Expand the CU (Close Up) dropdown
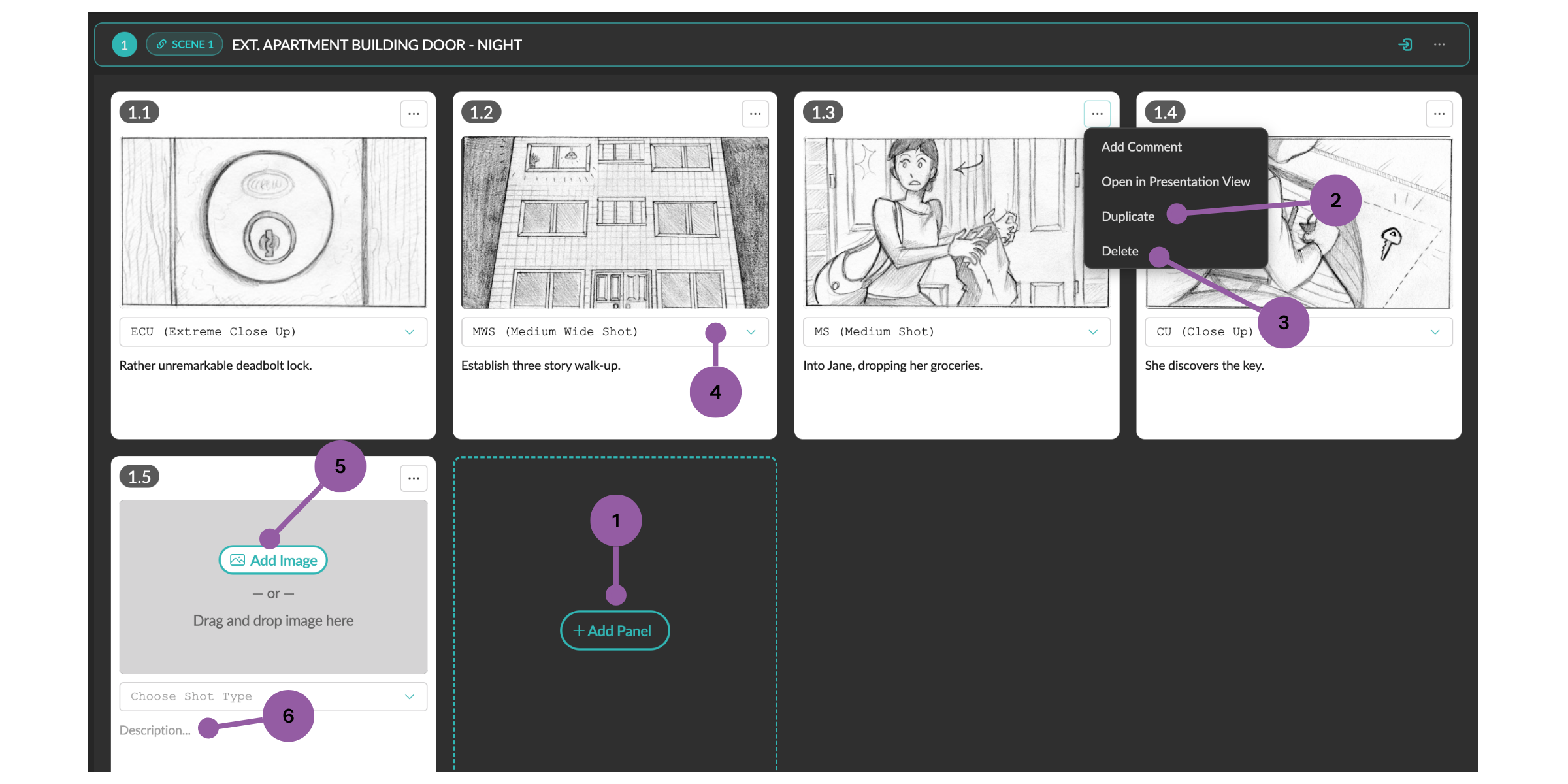This screenshot has height=784, width=1568. (1299, 332)
